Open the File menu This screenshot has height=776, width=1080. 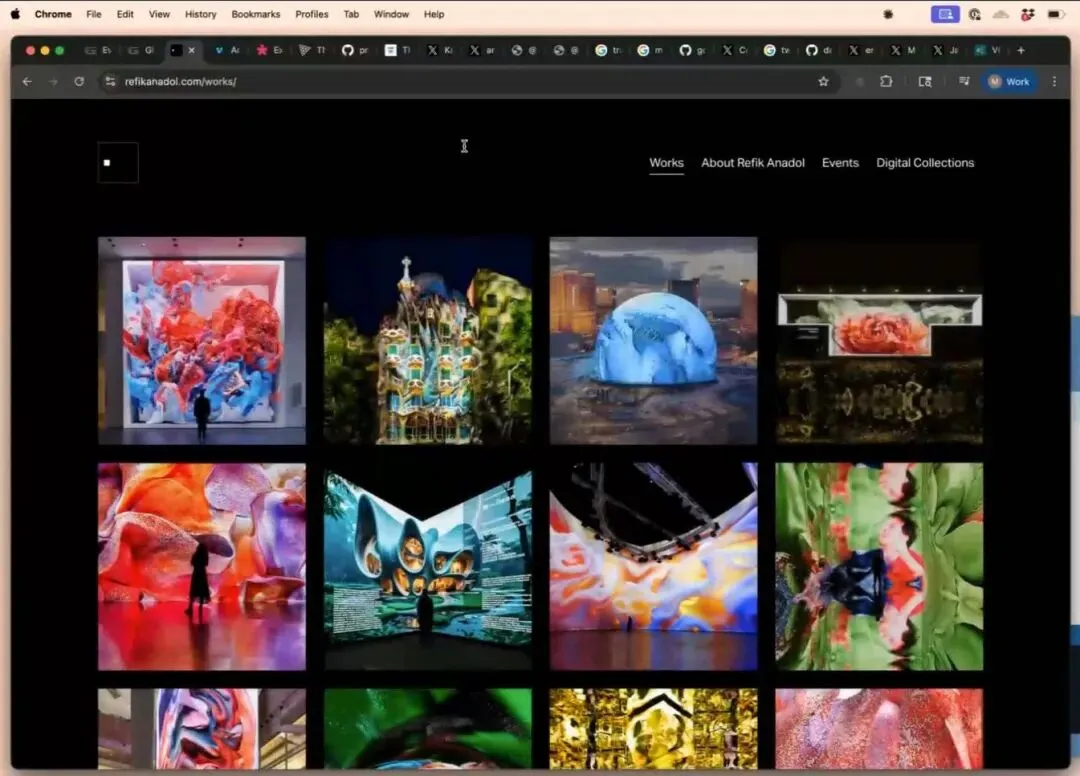pos(94,14)
